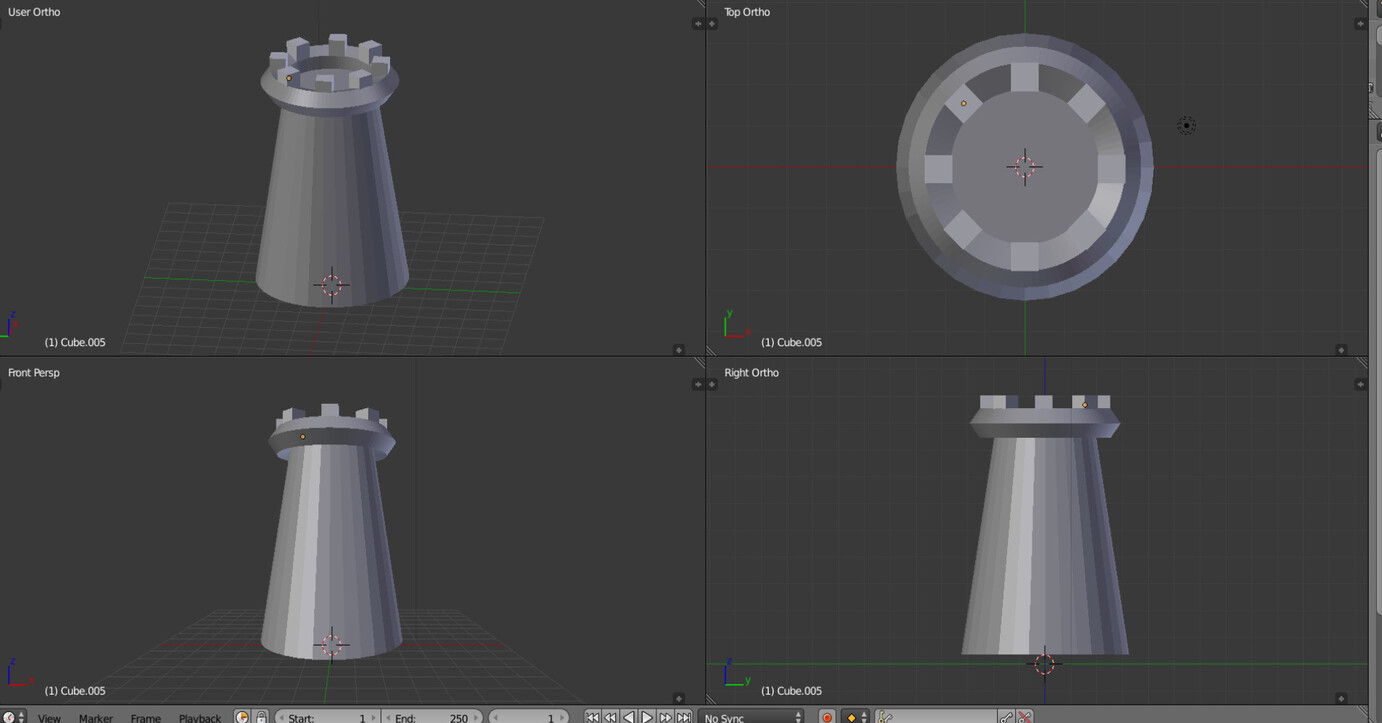Click the orange keying diamond icon

point(851,716)
